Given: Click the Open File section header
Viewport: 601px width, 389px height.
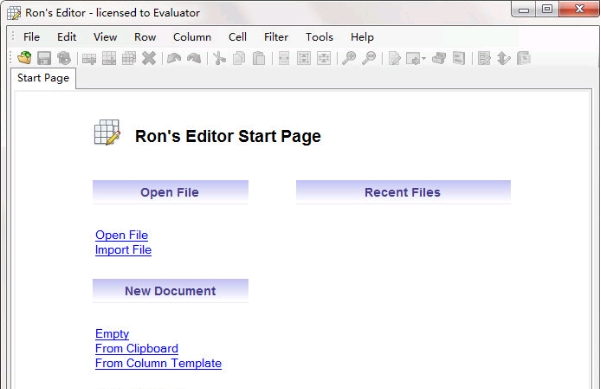Looking at the screenshot, I should [170, 192].
